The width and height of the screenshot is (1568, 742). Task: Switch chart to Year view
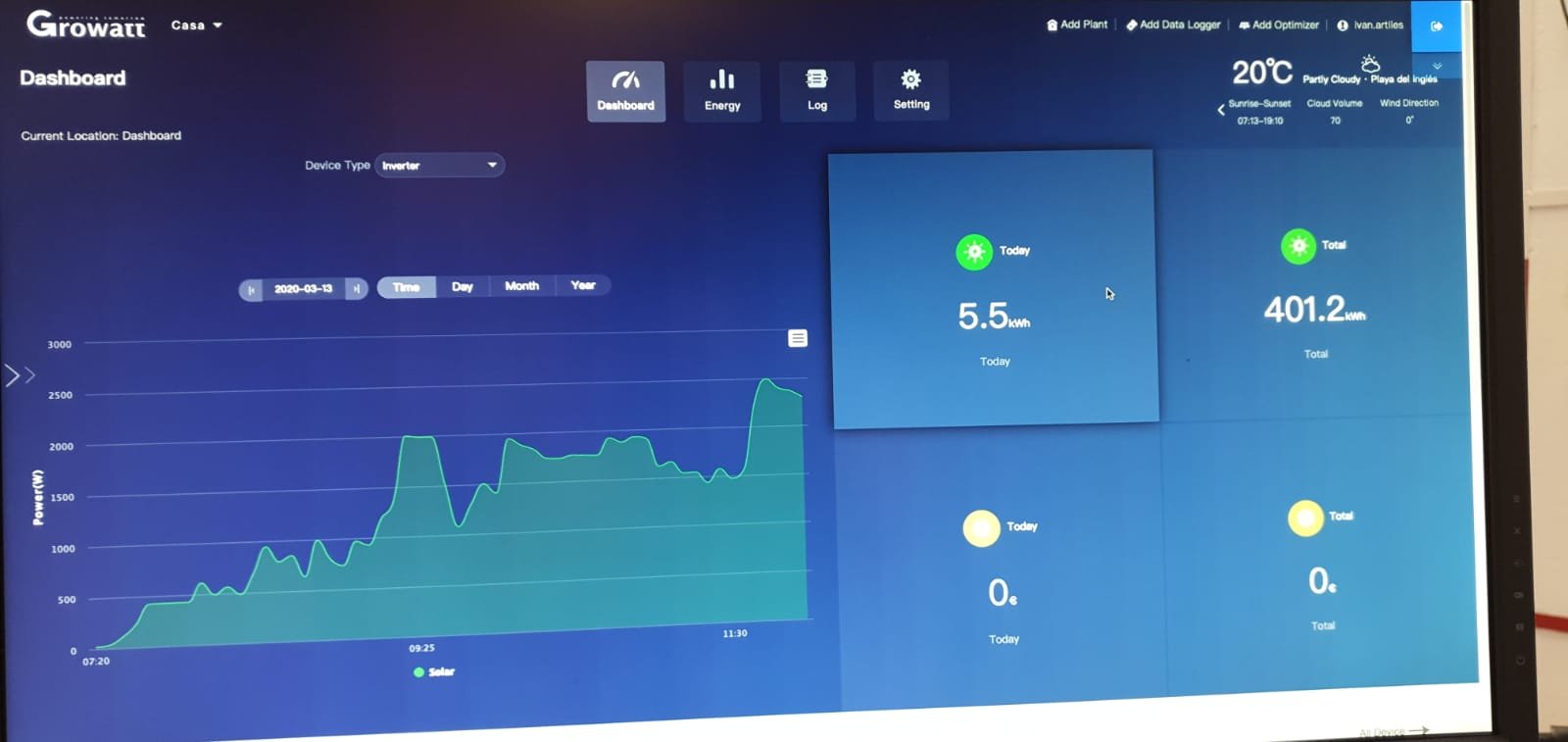click(583, 285)
